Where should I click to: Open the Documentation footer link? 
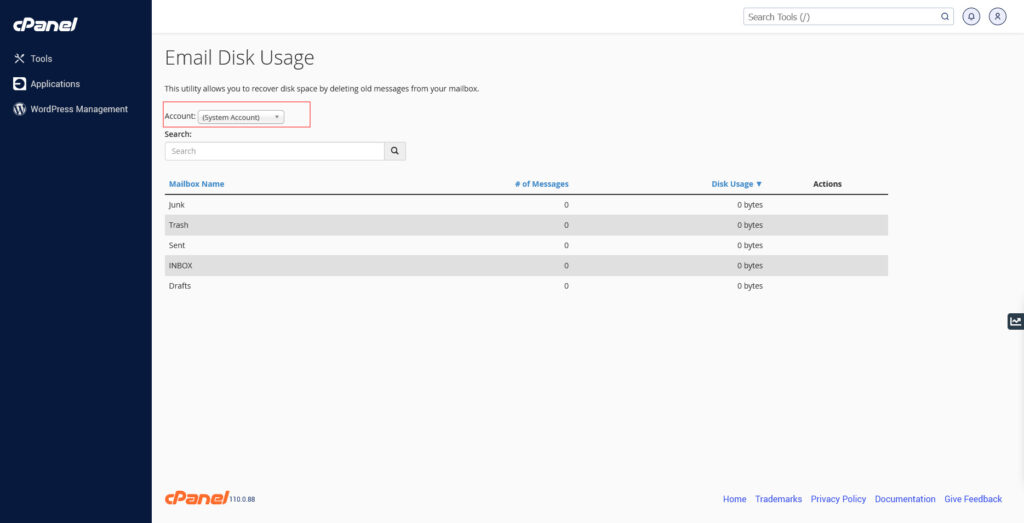(905, 499)
